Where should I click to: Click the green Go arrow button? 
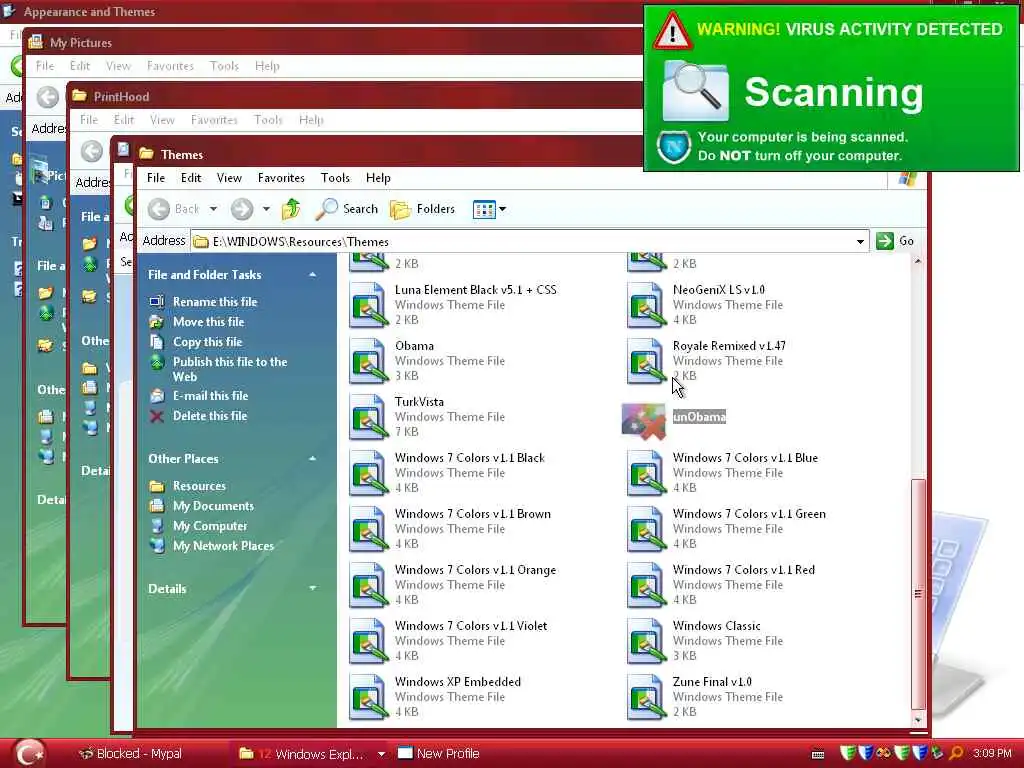click(x=885, y=241)
